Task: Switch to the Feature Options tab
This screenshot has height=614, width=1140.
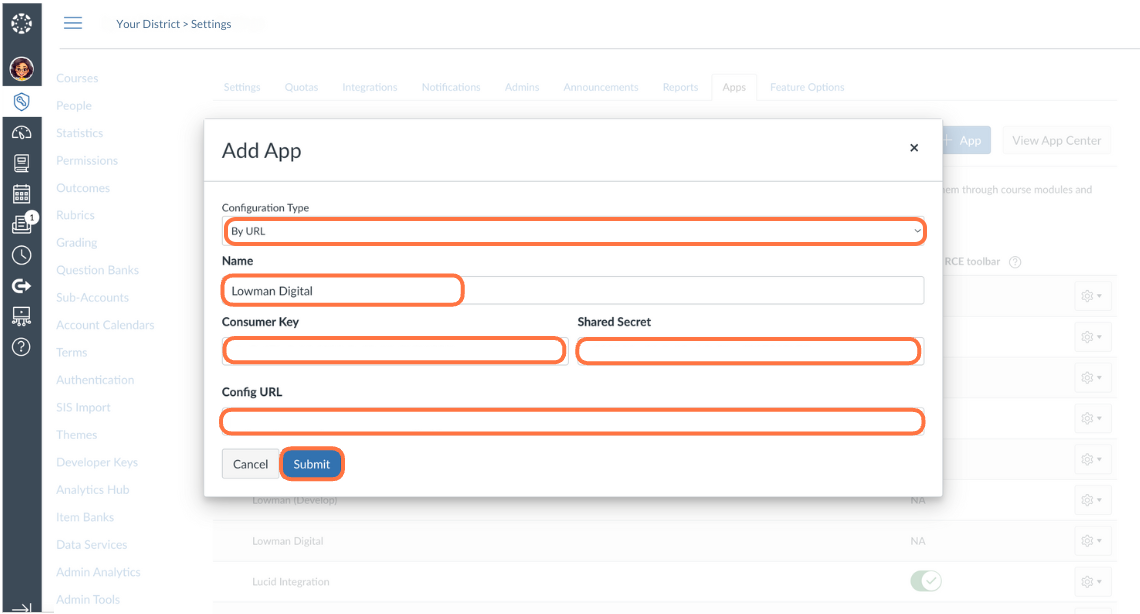Action: tap(807, 87)
